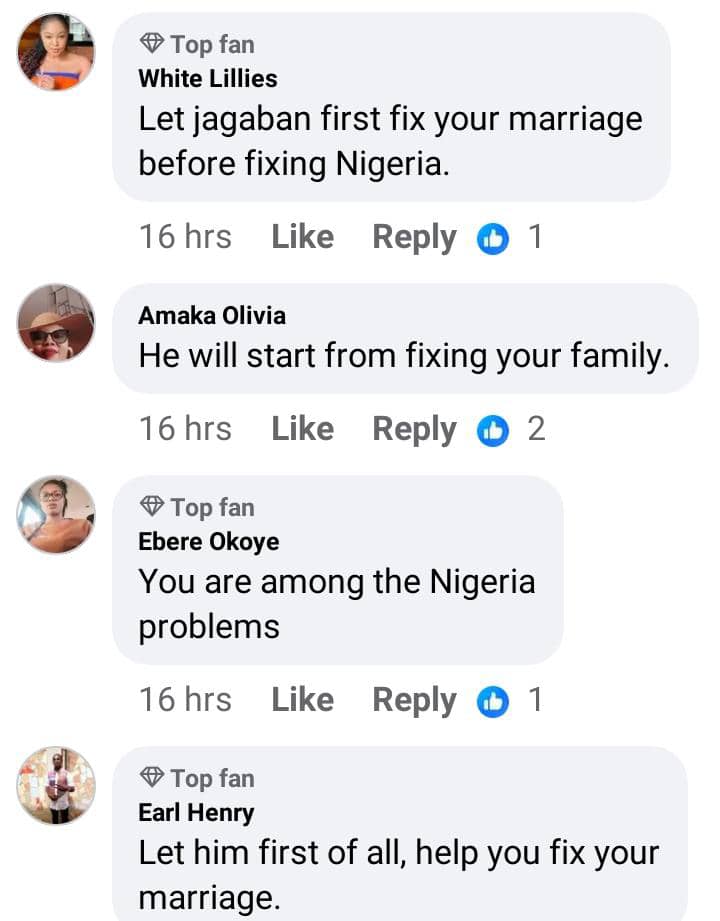
Task: Open White Lillies' profile picture
Action: point(56,52)
